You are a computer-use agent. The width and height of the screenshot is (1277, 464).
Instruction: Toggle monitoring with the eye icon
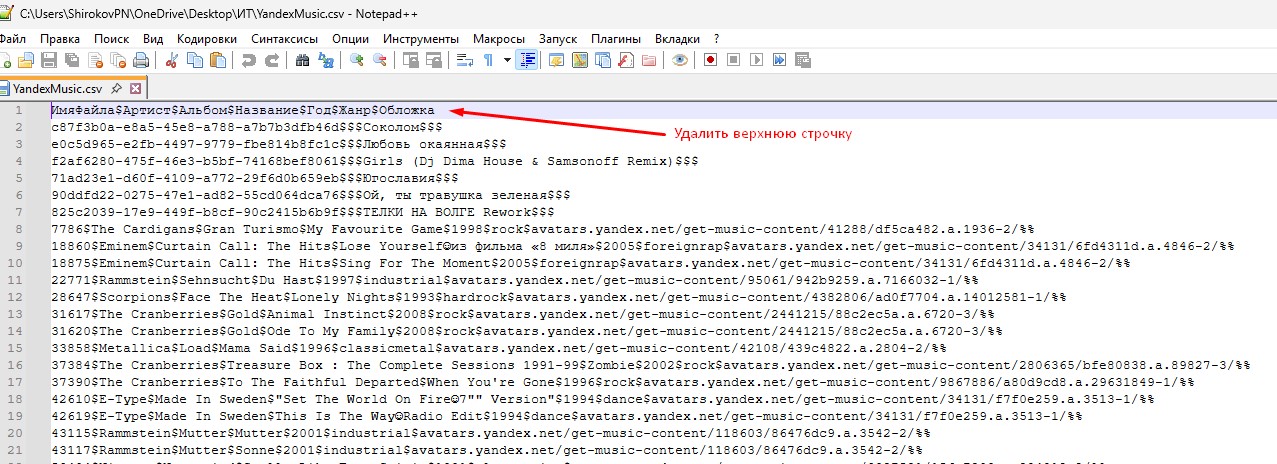pyautogui.click(x=680, y=60)
